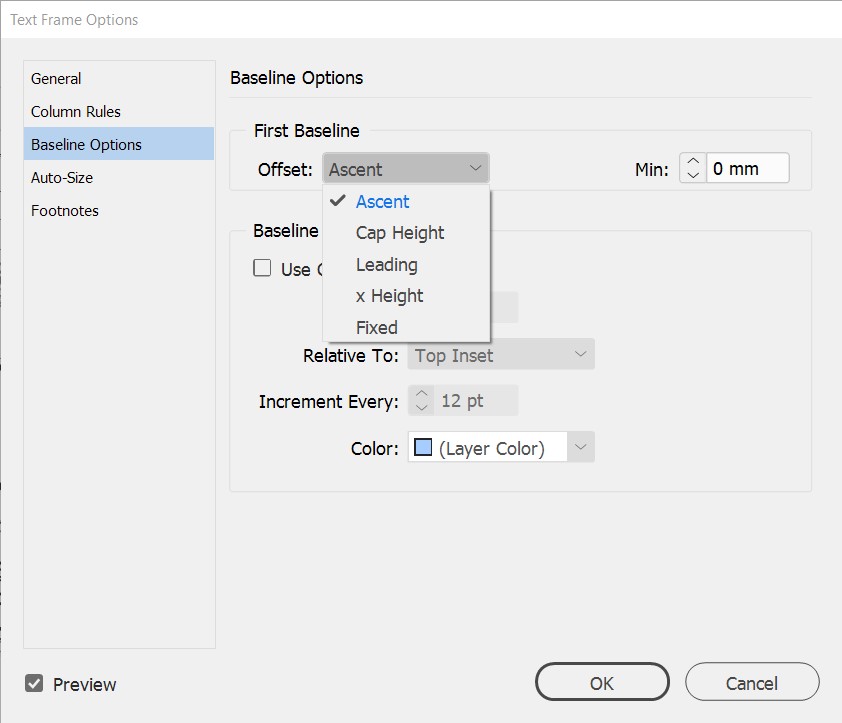Select the Baseline Options category

tap(87, 145)
